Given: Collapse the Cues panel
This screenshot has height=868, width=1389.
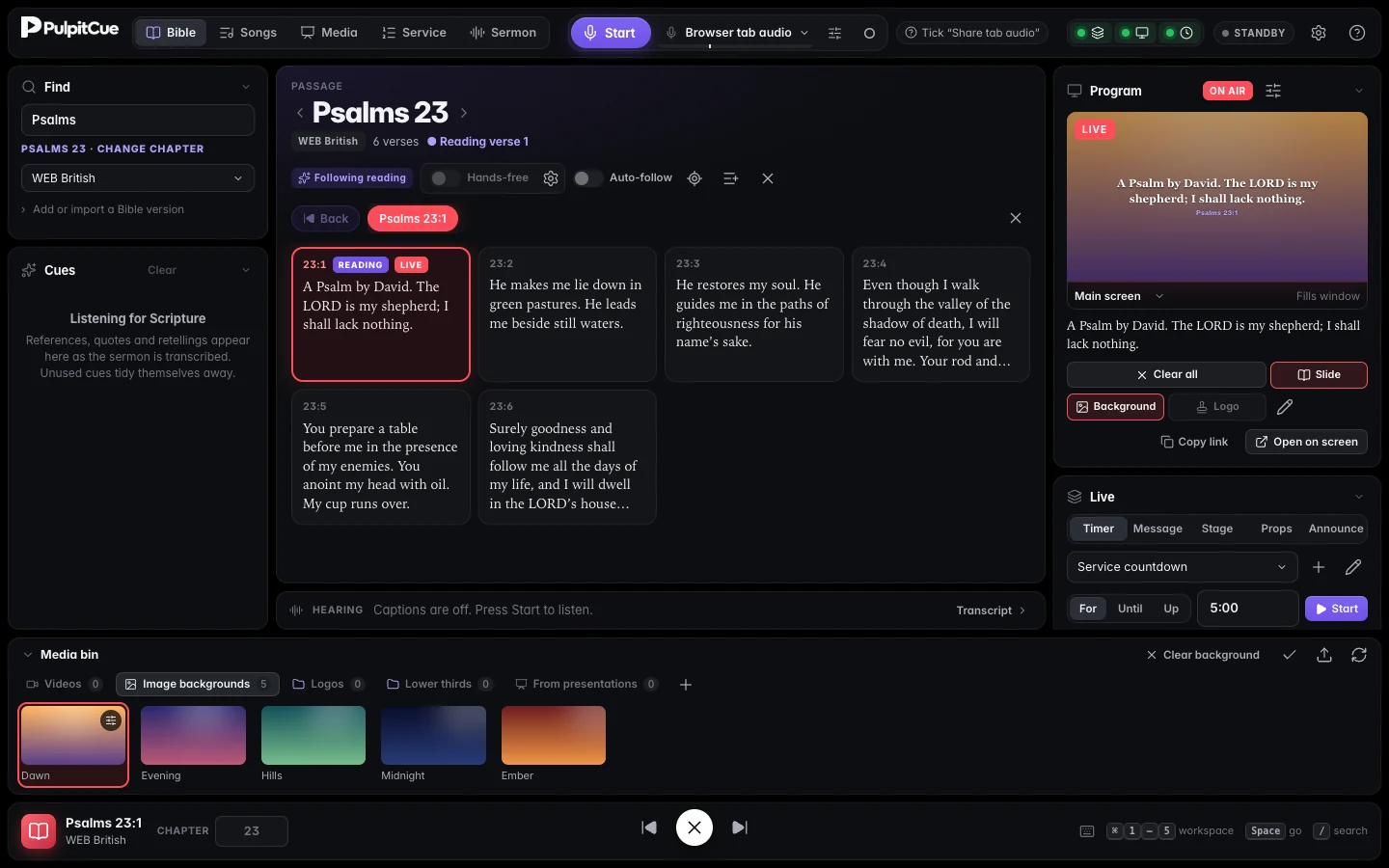Looking at the screenshot, I should (x=246, y=270).
